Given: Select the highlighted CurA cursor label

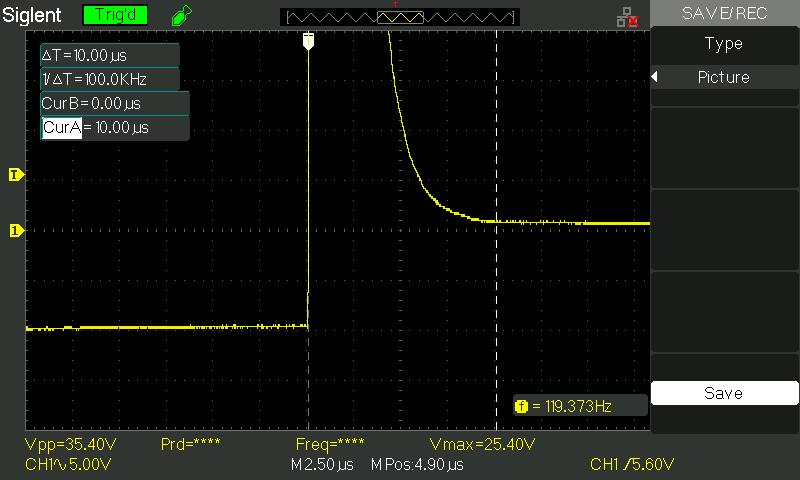Looking at the screenshot, I should 61,128.
